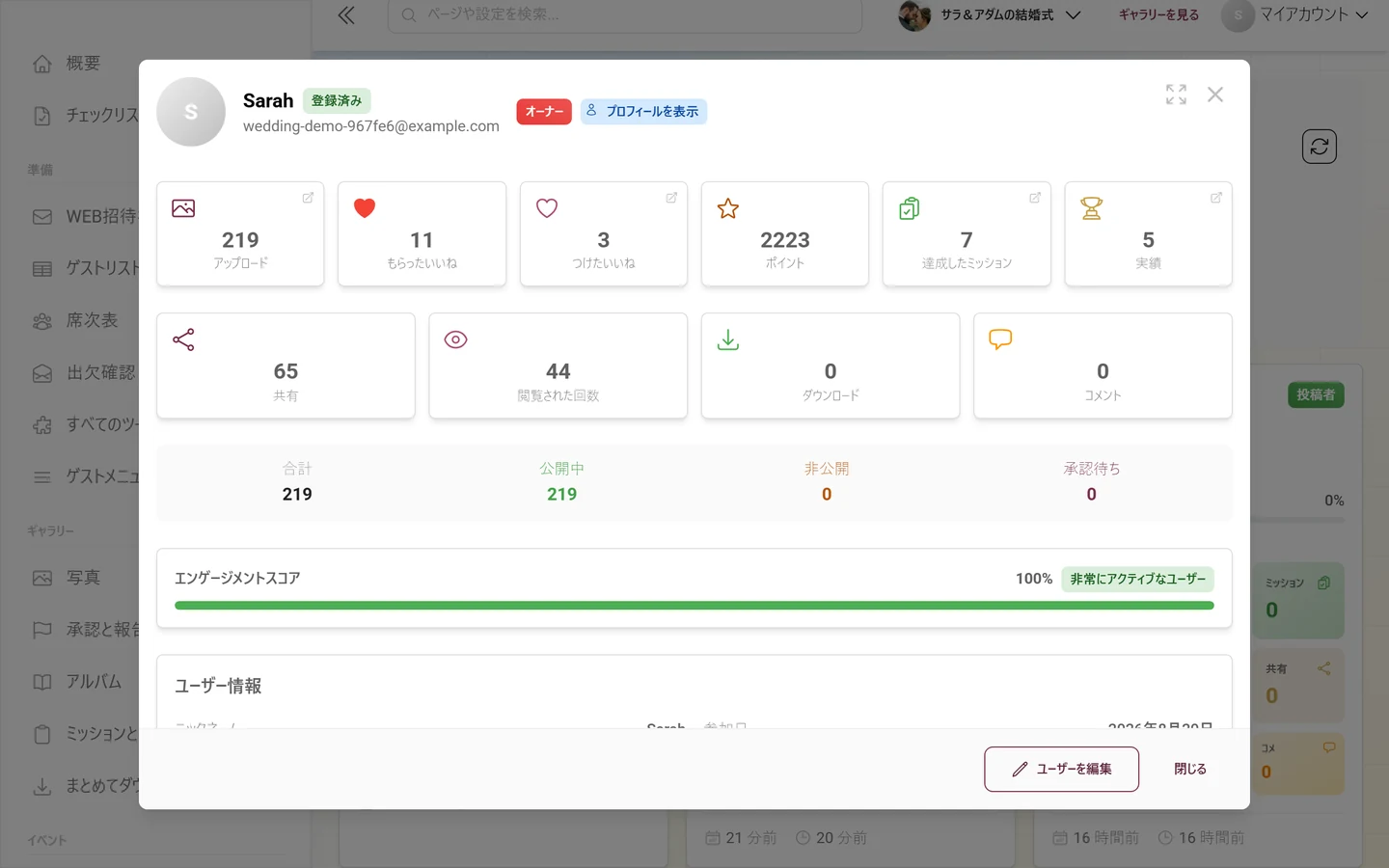Click the star icon on the points card

pos(728,208)
